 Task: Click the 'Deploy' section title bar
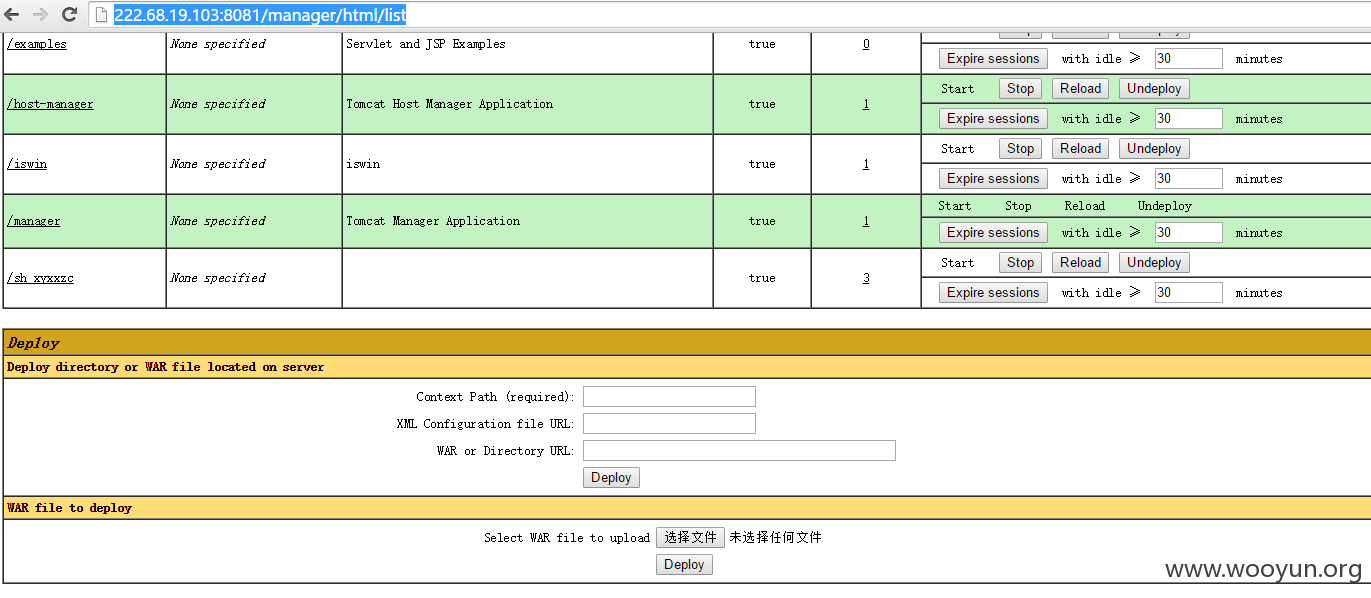[x=686, y=342]
